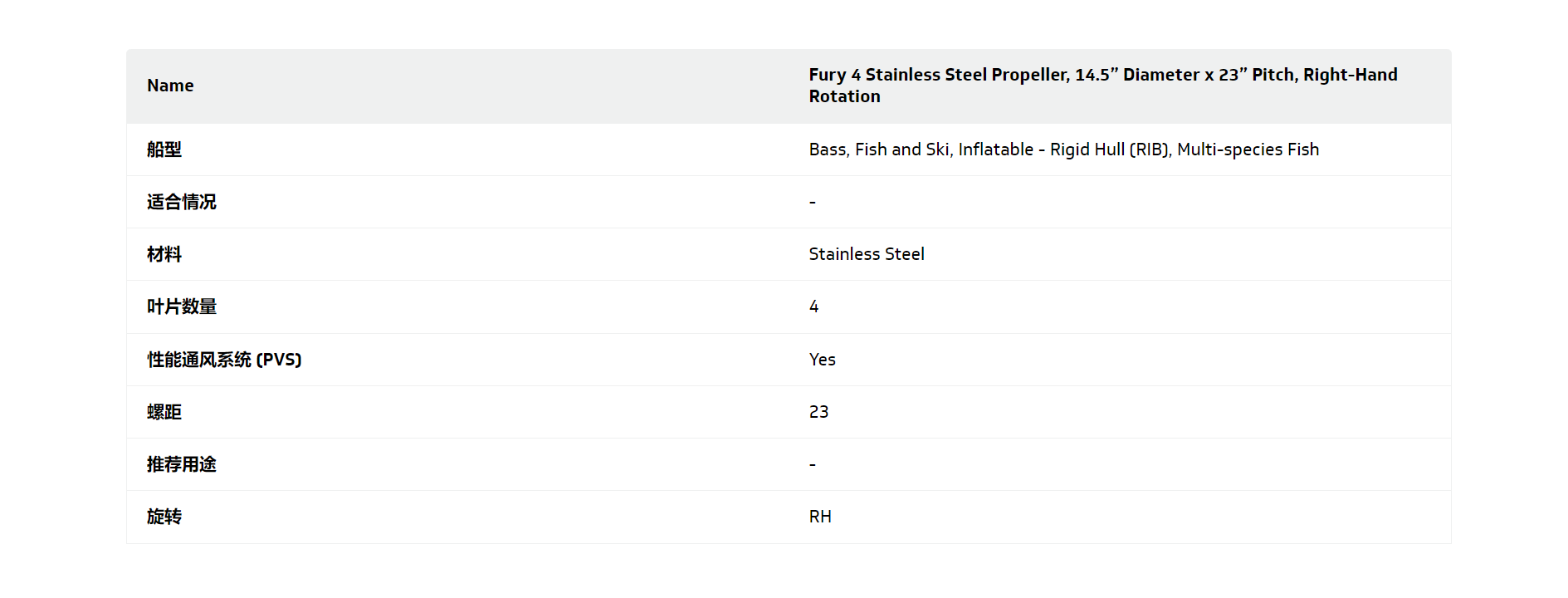The height and width of the screenshot is (598, 1568).
Task: Click the "Yes" value for PVS
Action: [823, 360]
